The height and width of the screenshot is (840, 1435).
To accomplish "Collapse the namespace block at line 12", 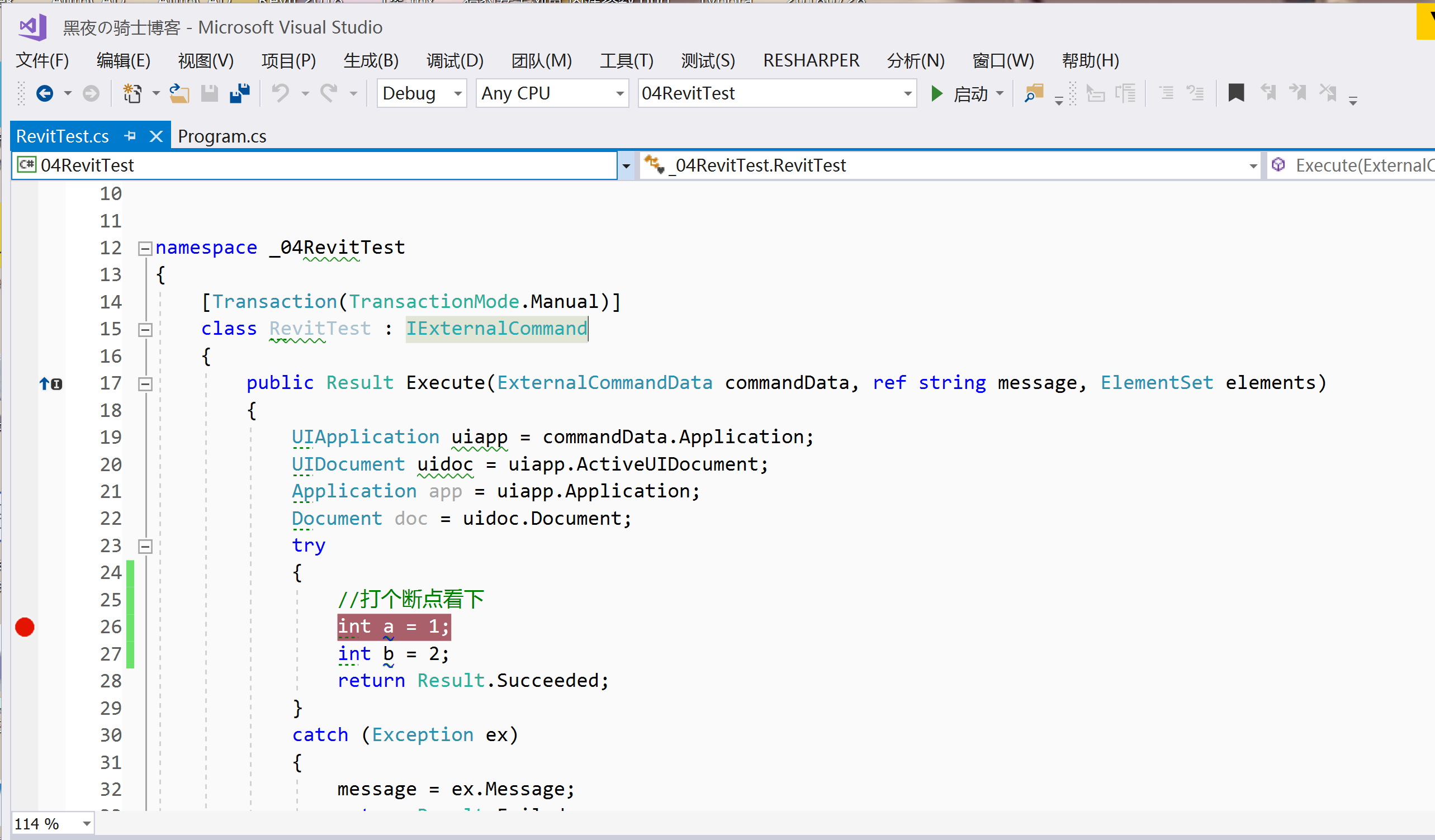I will click(x=145, y=248).
